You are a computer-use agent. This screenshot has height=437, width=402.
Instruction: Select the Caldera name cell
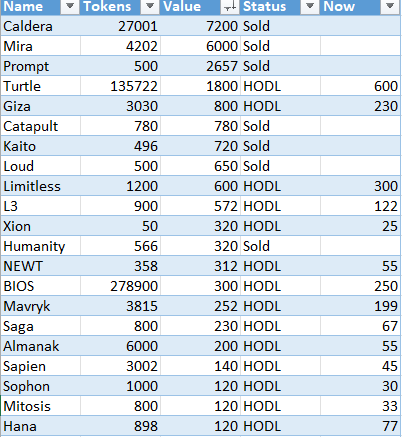[40, 26]
